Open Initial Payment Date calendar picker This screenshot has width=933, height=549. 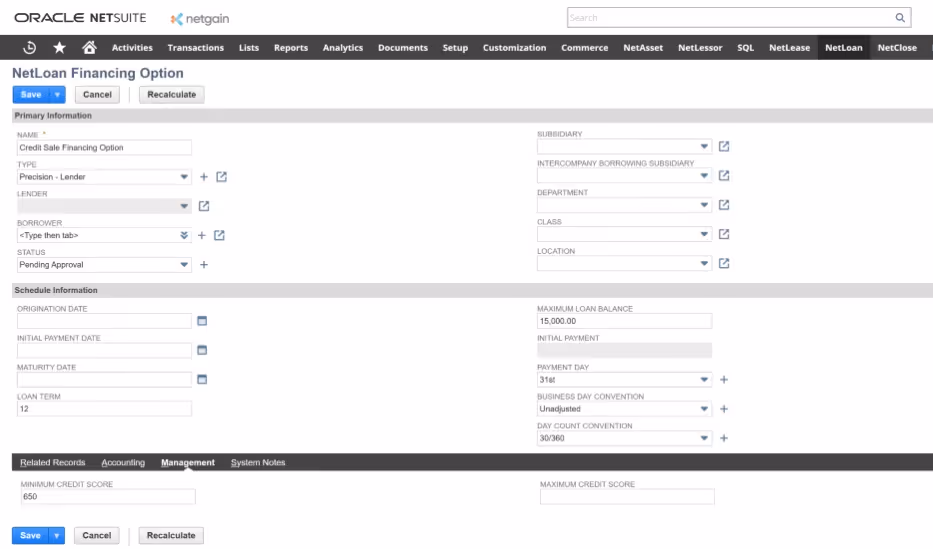coord(202,350)
